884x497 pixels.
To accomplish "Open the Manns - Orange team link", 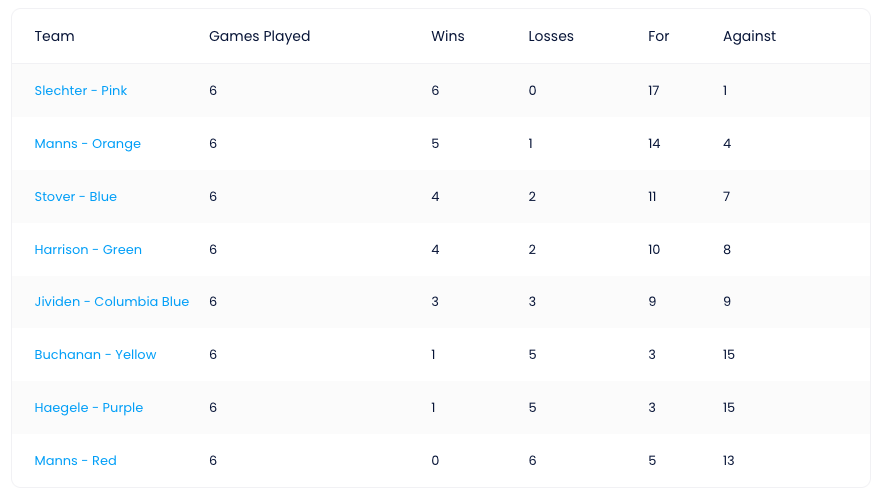I will click(87, 144).
